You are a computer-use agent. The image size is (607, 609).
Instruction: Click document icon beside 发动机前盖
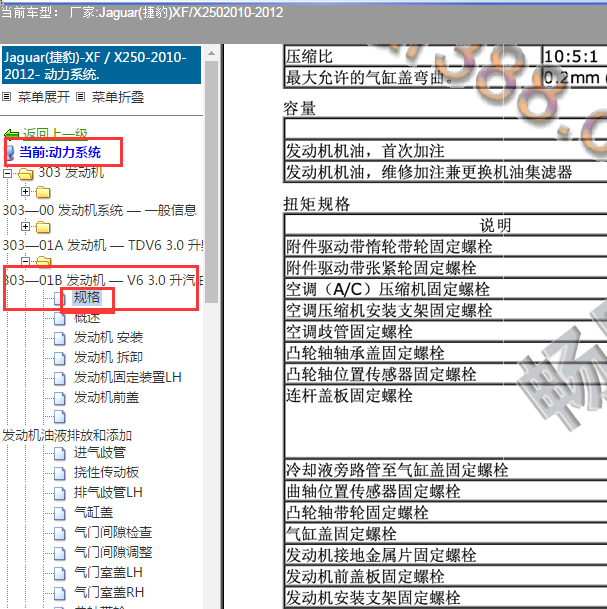(x=59, y=398)
